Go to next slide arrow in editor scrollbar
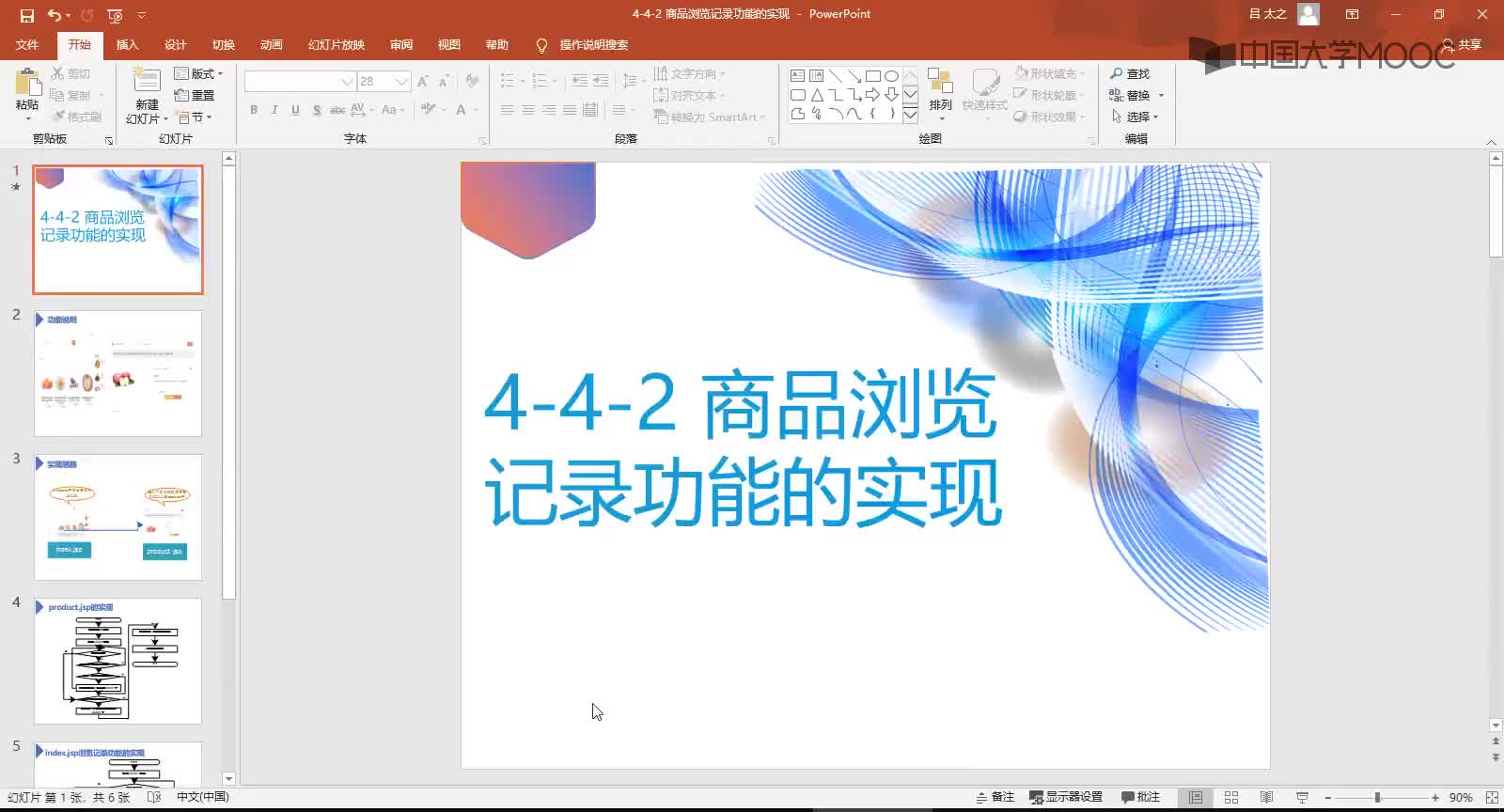Viewport: 1504px width, 812px height. (1496, 757)
